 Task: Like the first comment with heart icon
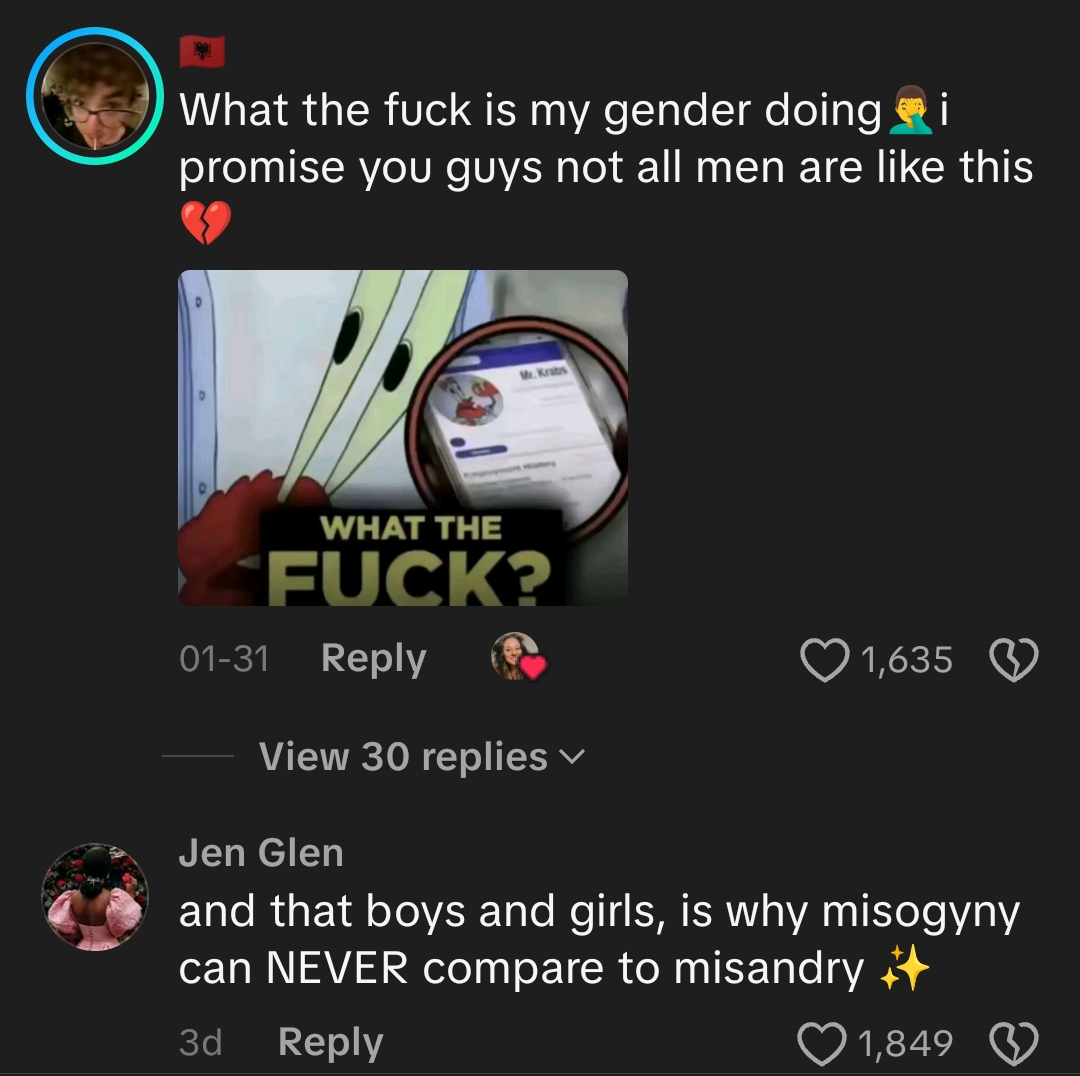coord(824,660)
